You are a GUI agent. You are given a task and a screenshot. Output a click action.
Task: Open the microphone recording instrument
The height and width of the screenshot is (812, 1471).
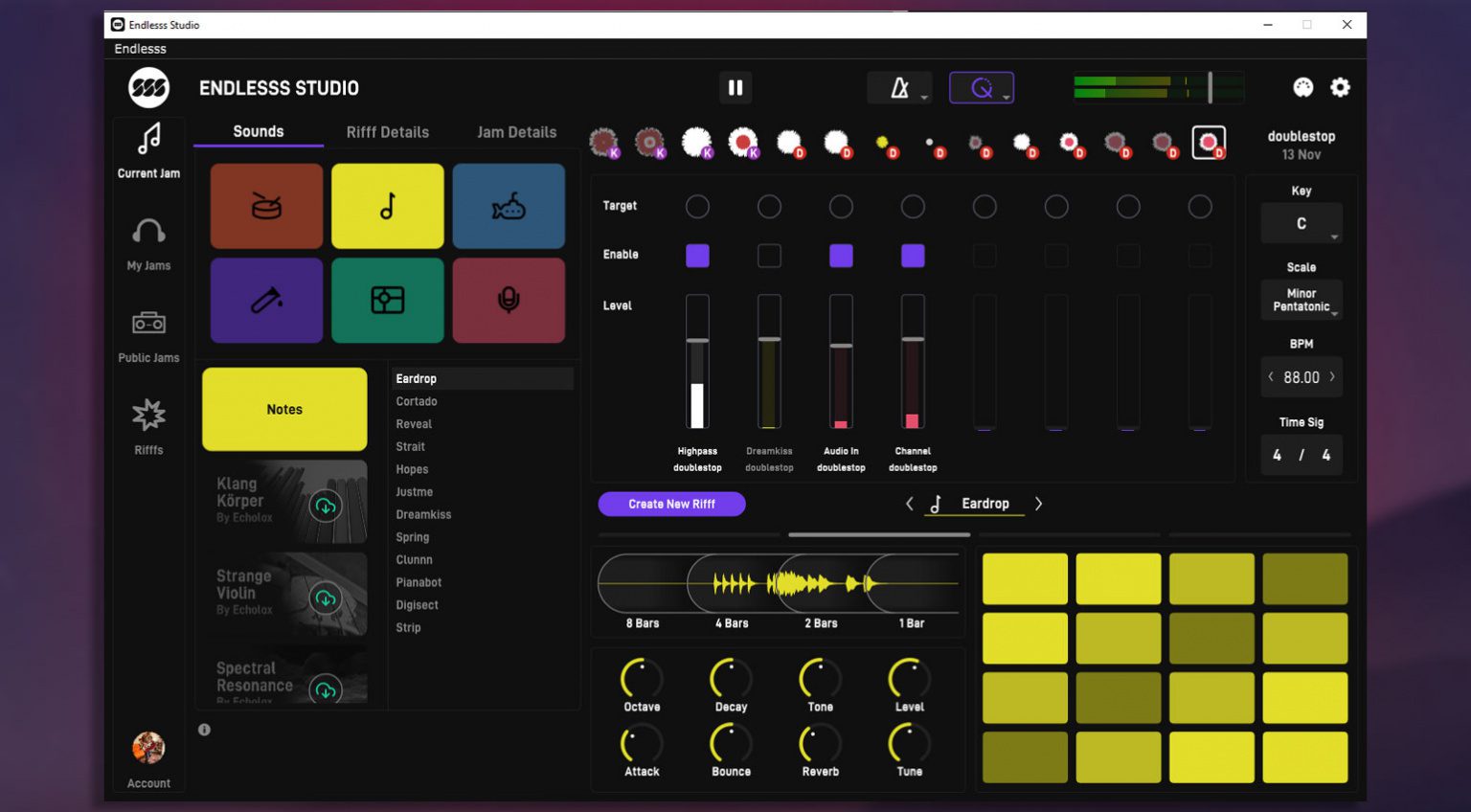pos(509,300)
